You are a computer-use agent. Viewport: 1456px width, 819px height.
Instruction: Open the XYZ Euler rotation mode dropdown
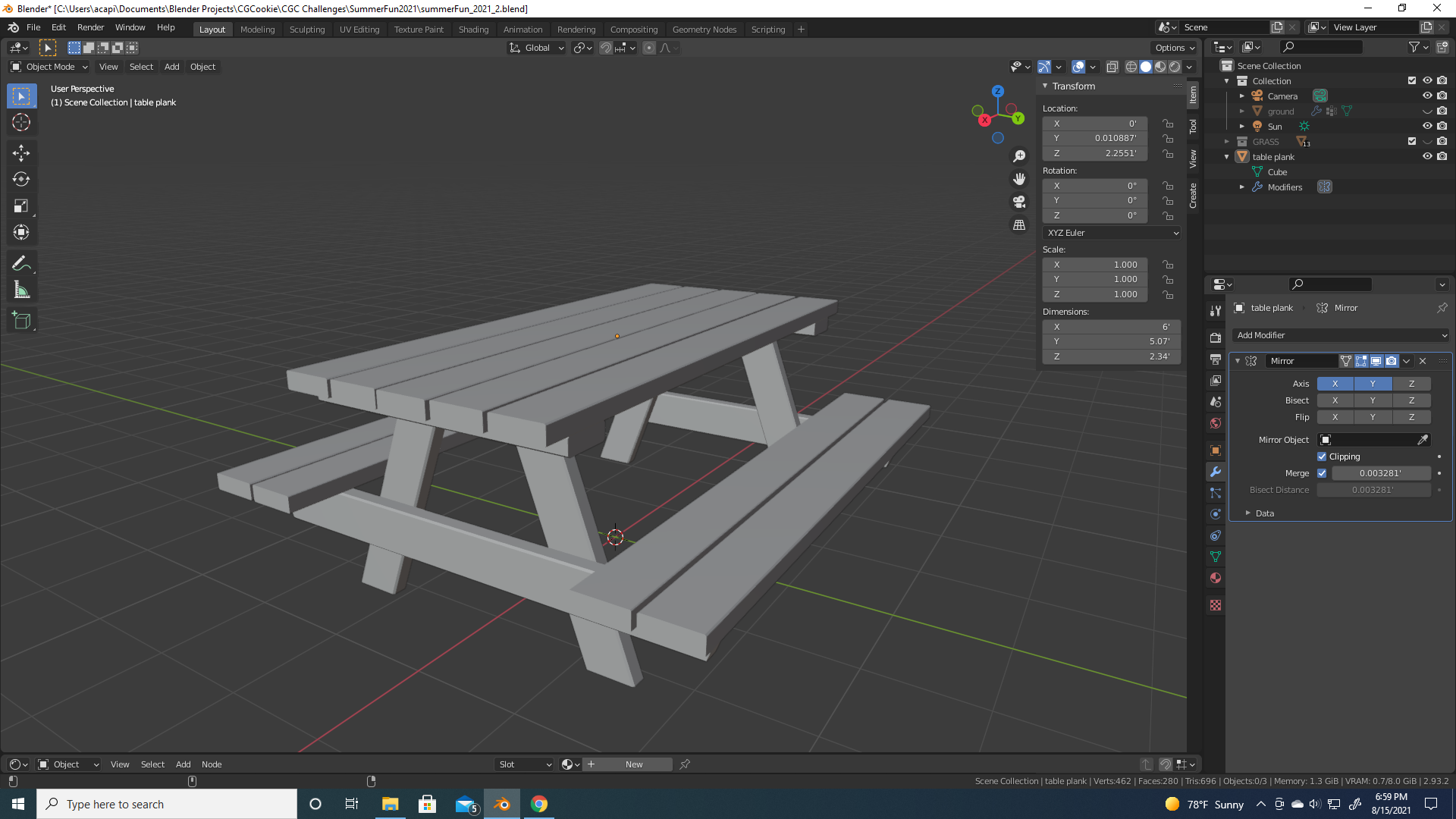tap(1112, 233)
